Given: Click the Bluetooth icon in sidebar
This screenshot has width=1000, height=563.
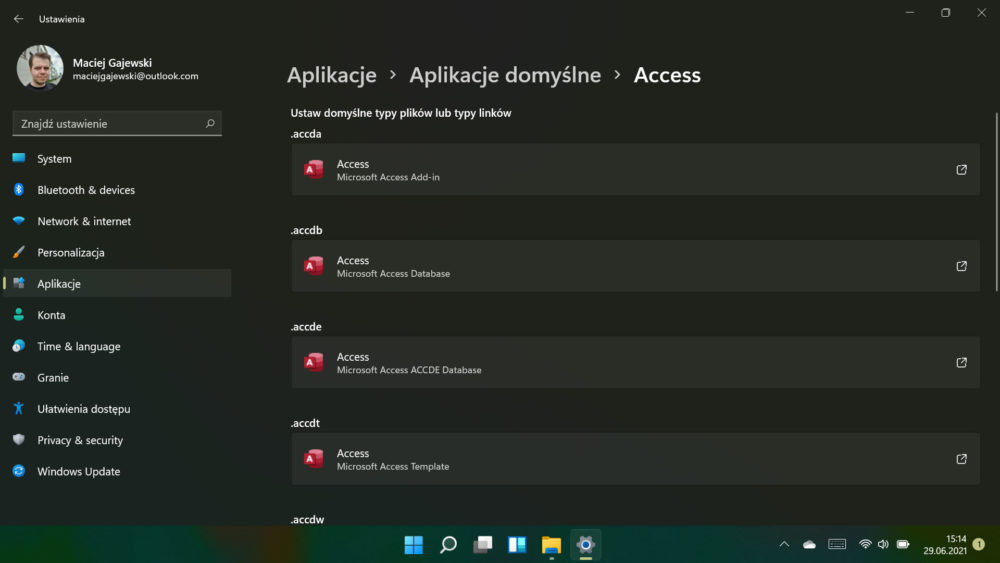Looking at the screenshot, I should coord(19,189).
